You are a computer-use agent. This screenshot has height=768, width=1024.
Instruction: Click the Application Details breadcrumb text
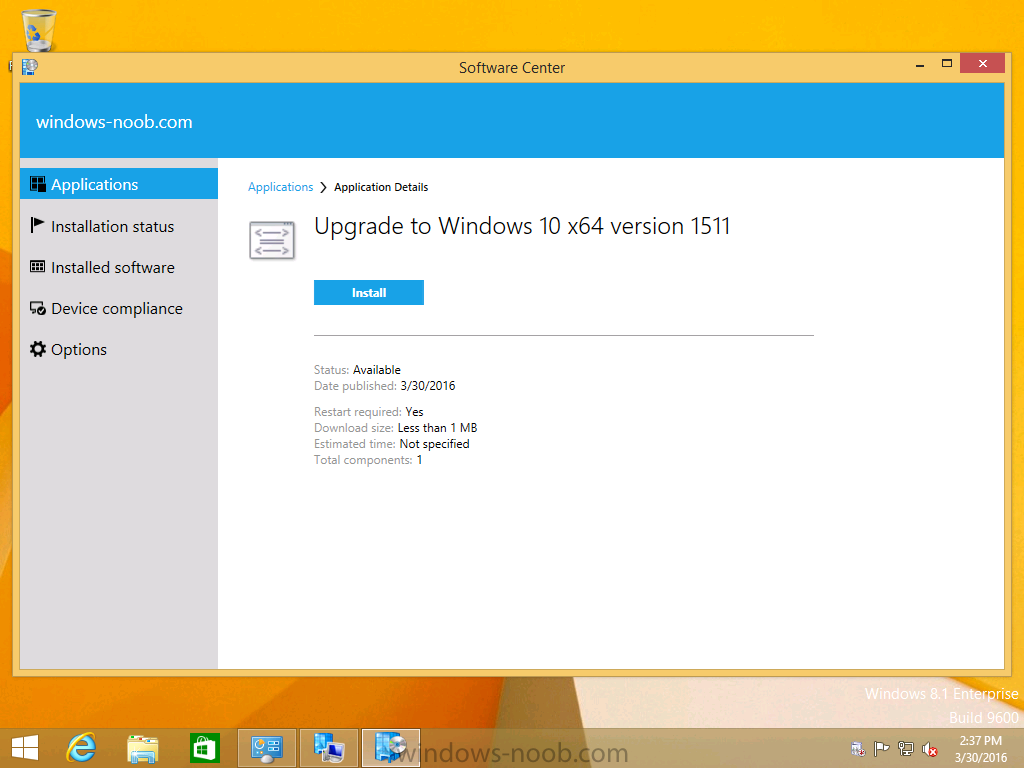pyautogui.click(x=381, y=187)
